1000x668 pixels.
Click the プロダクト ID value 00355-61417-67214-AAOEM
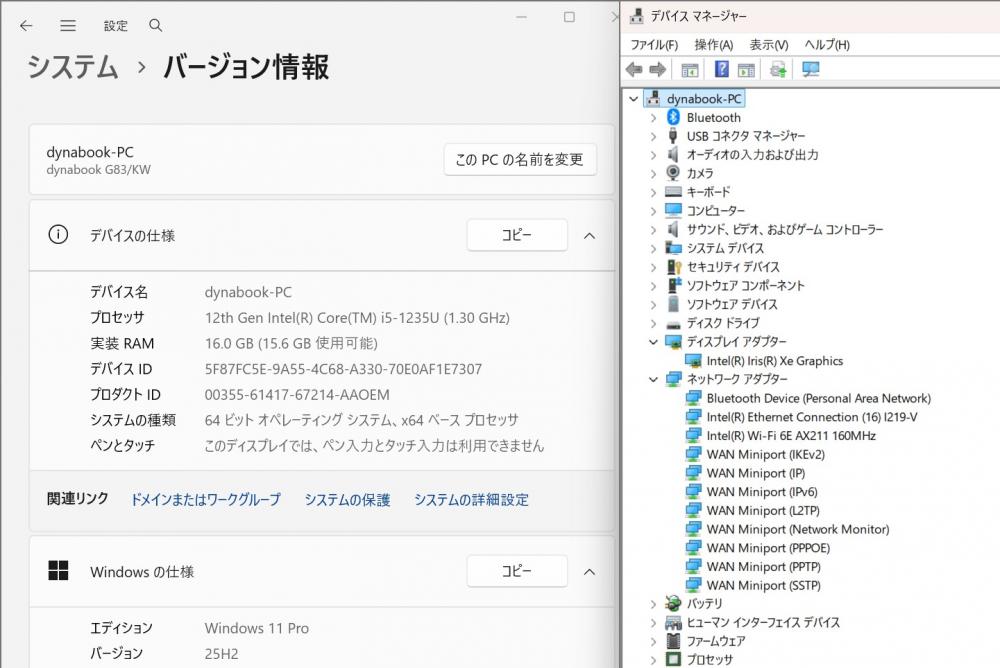[x=297, y=394]
